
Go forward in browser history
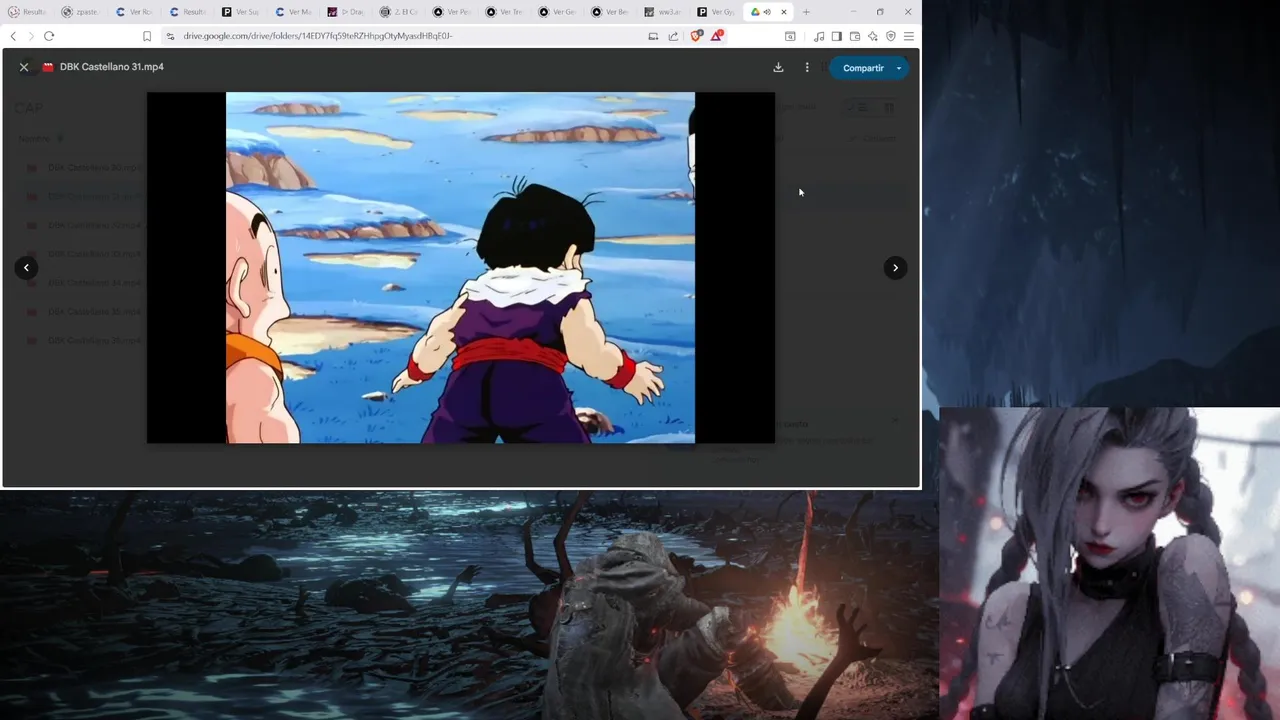click(30, 36)
